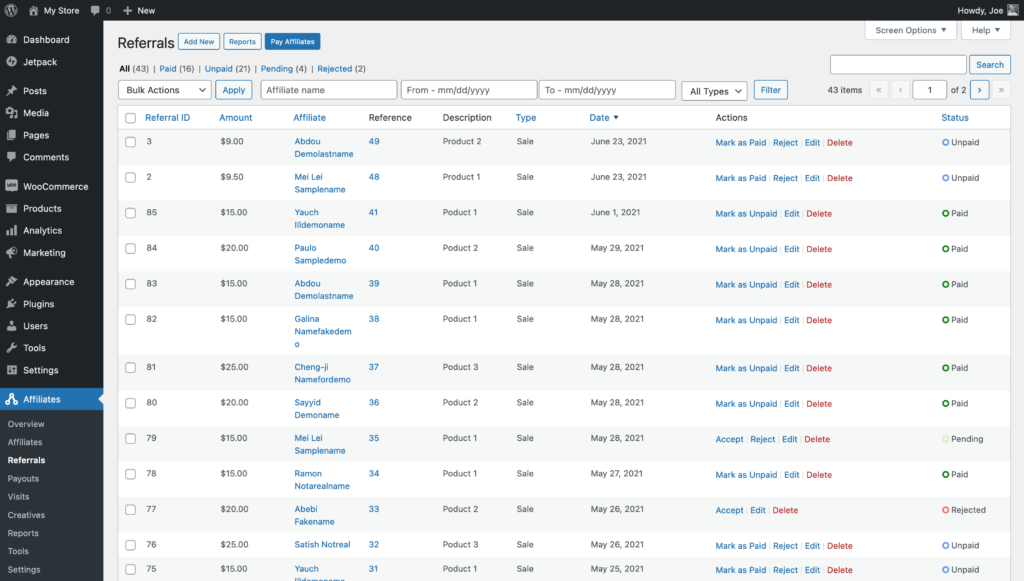1024x581 pixels.
Task: Click Mark as Paid for referral 3
Action: coord(740,143)
